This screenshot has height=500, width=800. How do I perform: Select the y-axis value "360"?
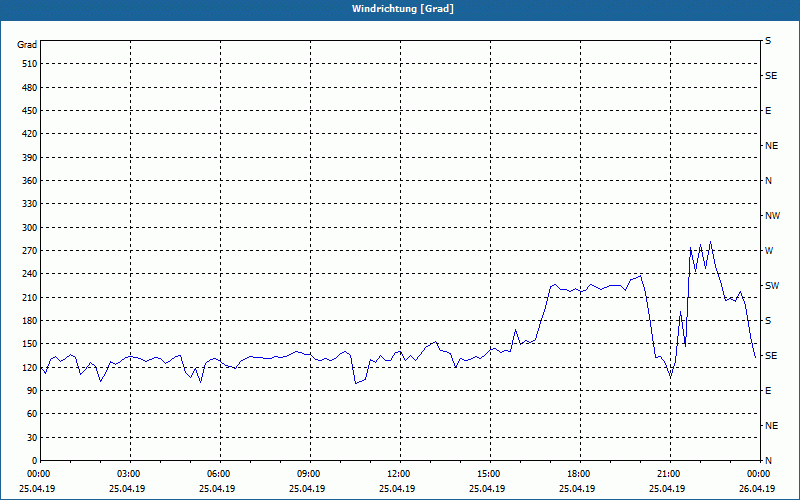point(30,181)
